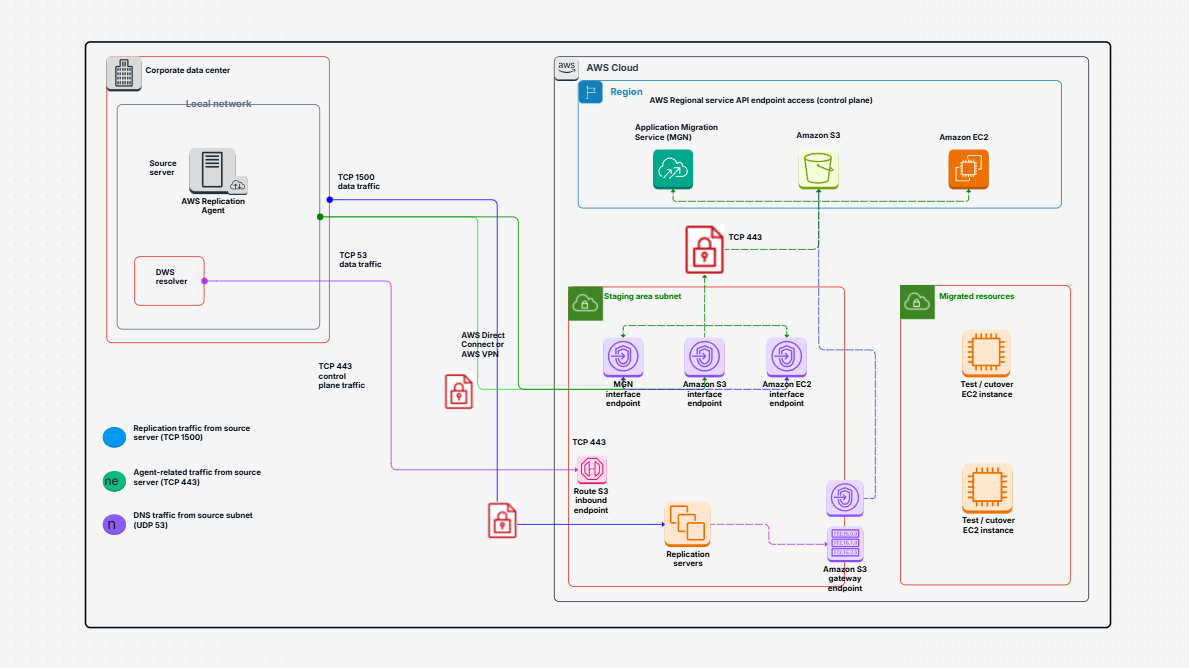Screen dimensions: 1189x668
Task: Click the Amazon S3 bucket icon
Action: [818, 169]
